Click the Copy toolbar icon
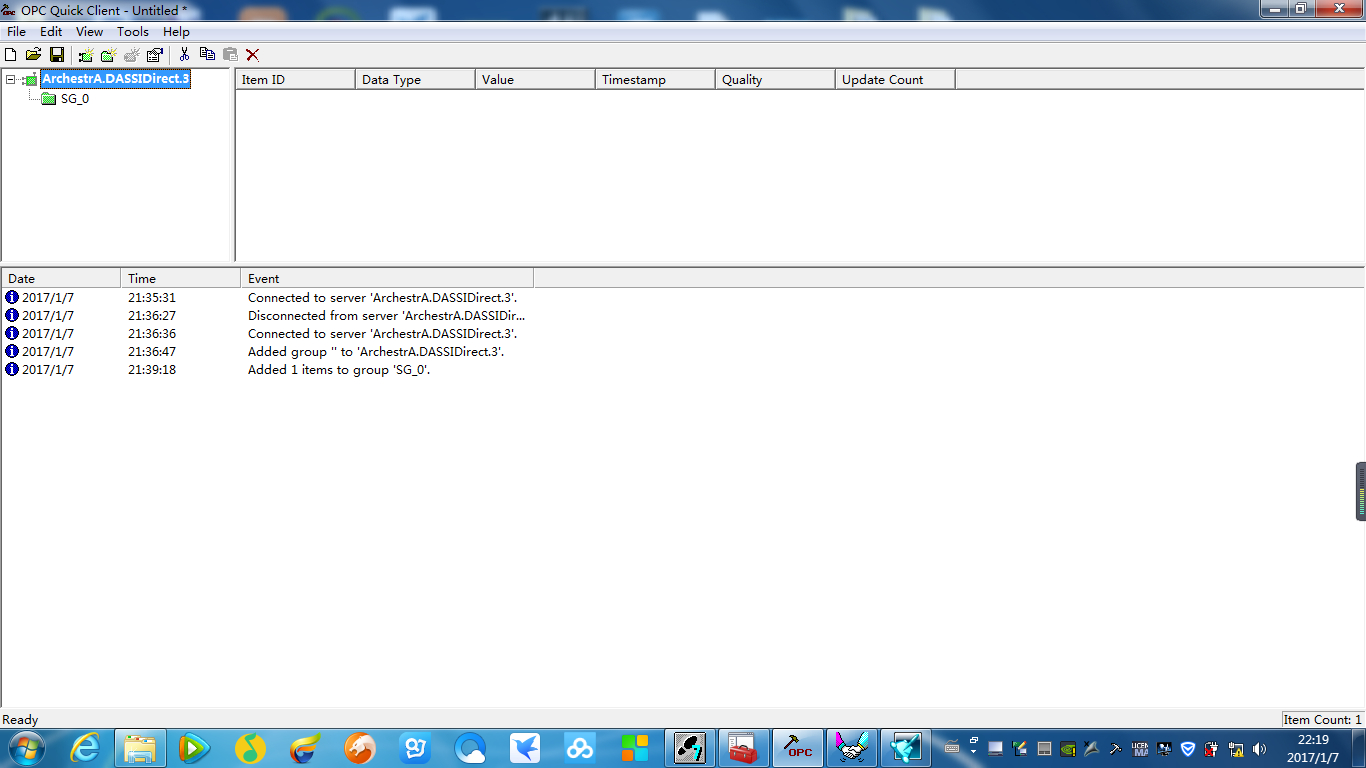The width and height of the screenshot is (1366, 768). tap(208, 55)
